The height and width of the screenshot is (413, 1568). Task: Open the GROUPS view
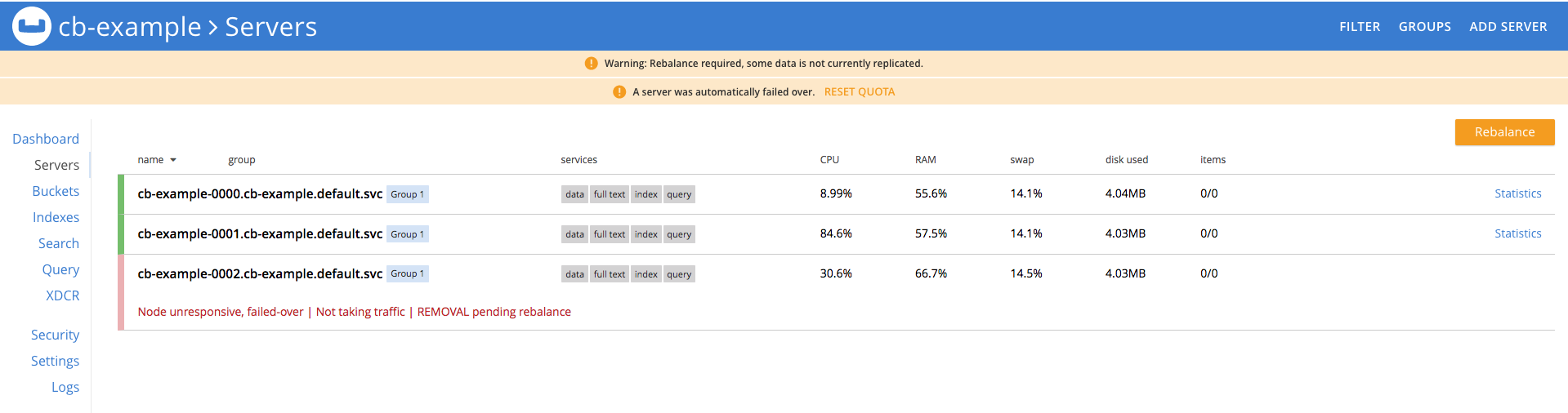pos(1424,27)
